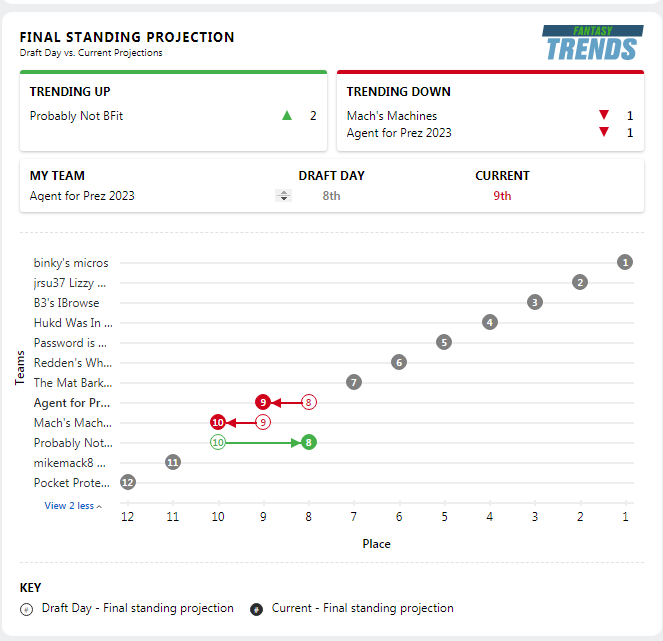Click the solid red current place 10 marker
The height and width of the screenshot is (641, 663).
(218, 422)
